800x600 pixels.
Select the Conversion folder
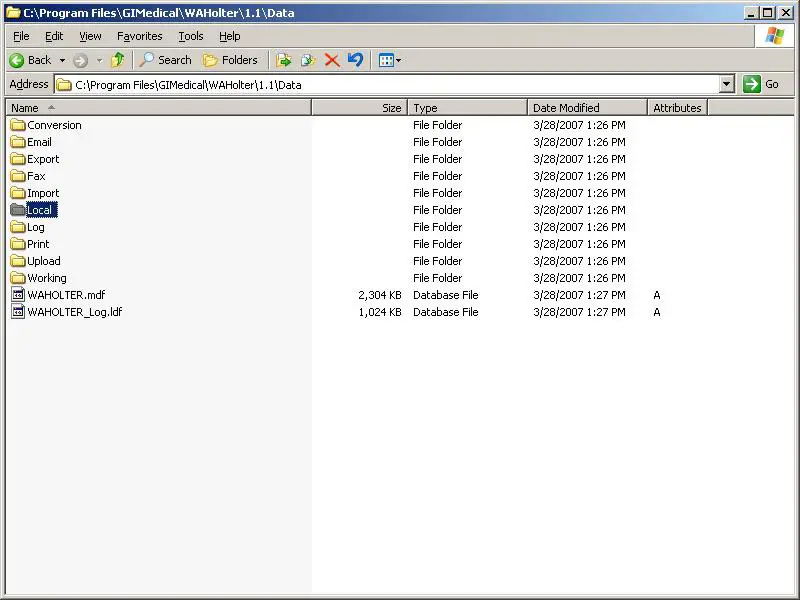(x=53, y=125)
